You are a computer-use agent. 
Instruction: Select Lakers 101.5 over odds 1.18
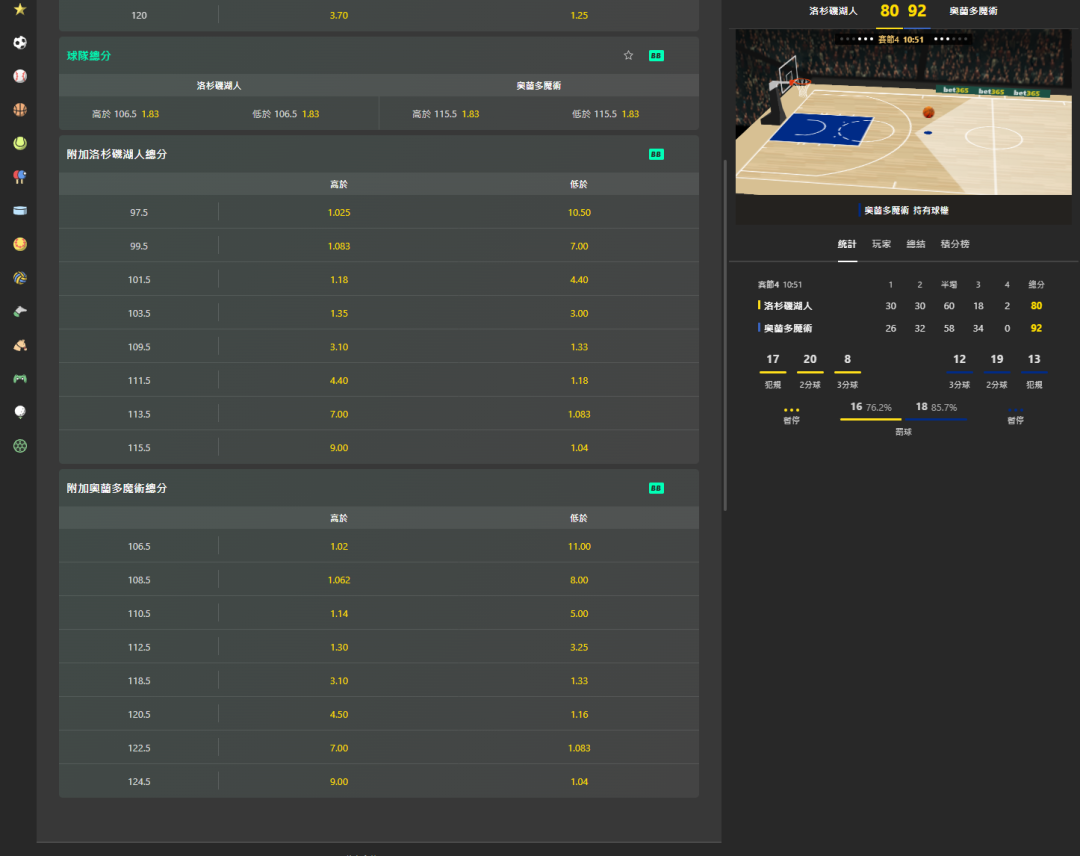coord(339,280)
